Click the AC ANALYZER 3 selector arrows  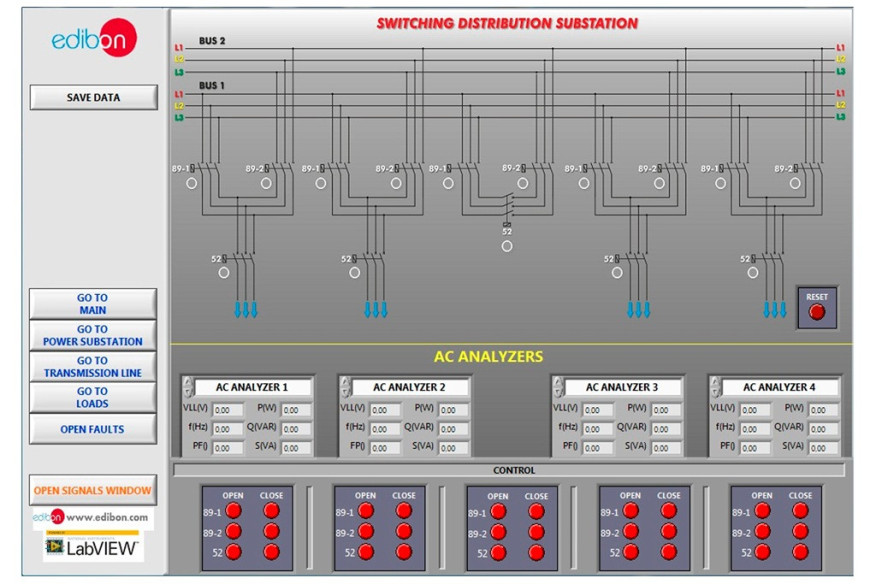coord(558,387)
